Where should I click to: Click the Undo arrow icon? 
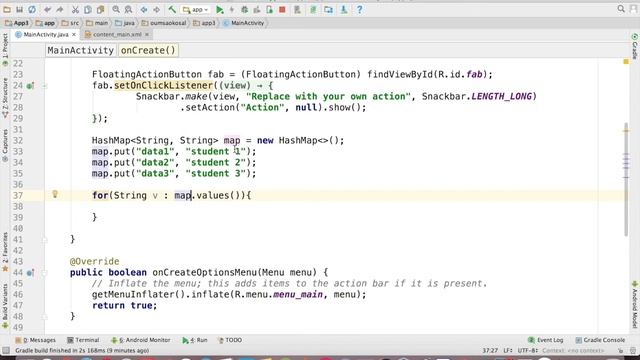[47, 9]
